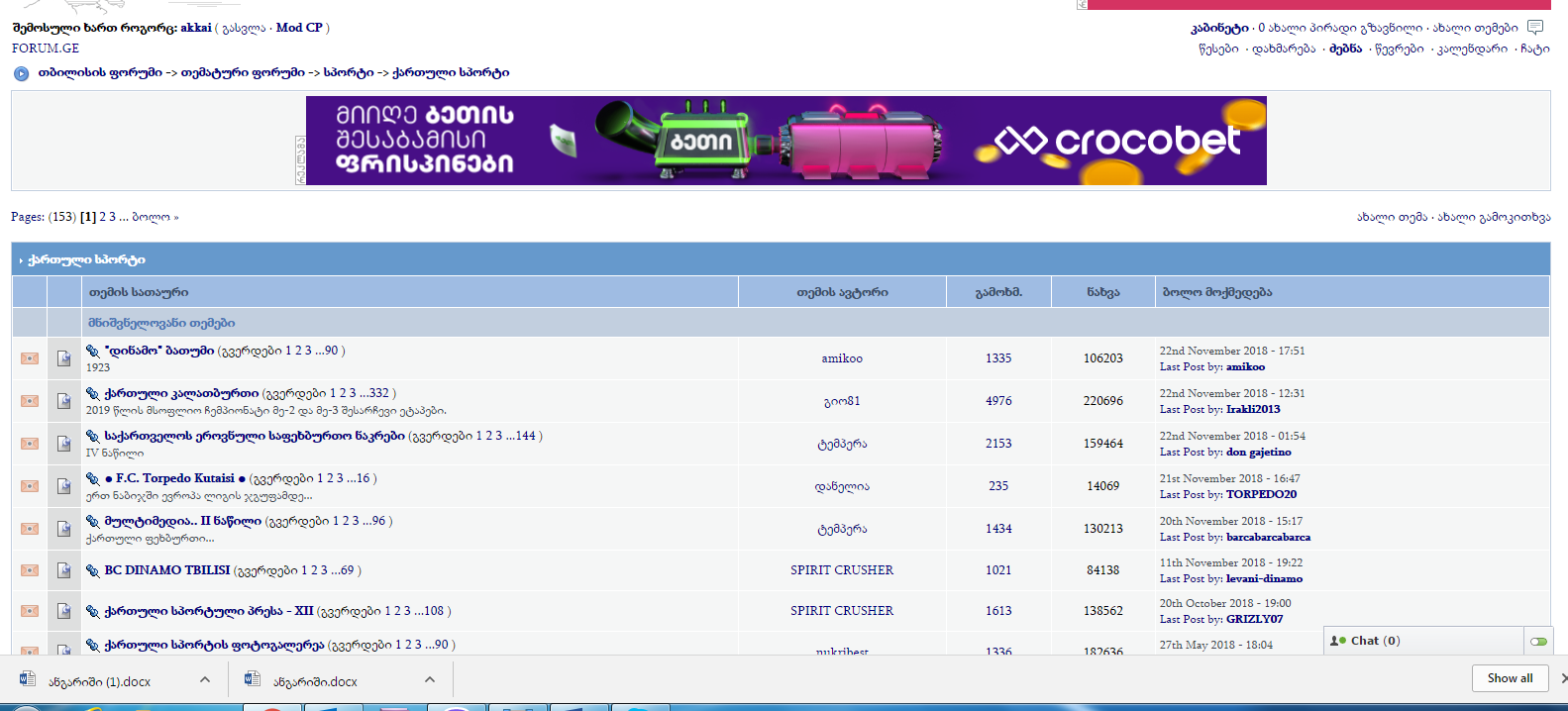Open the Mod CP link
The height and width of the screenshot is (711, 1568).
pos(299,28)
